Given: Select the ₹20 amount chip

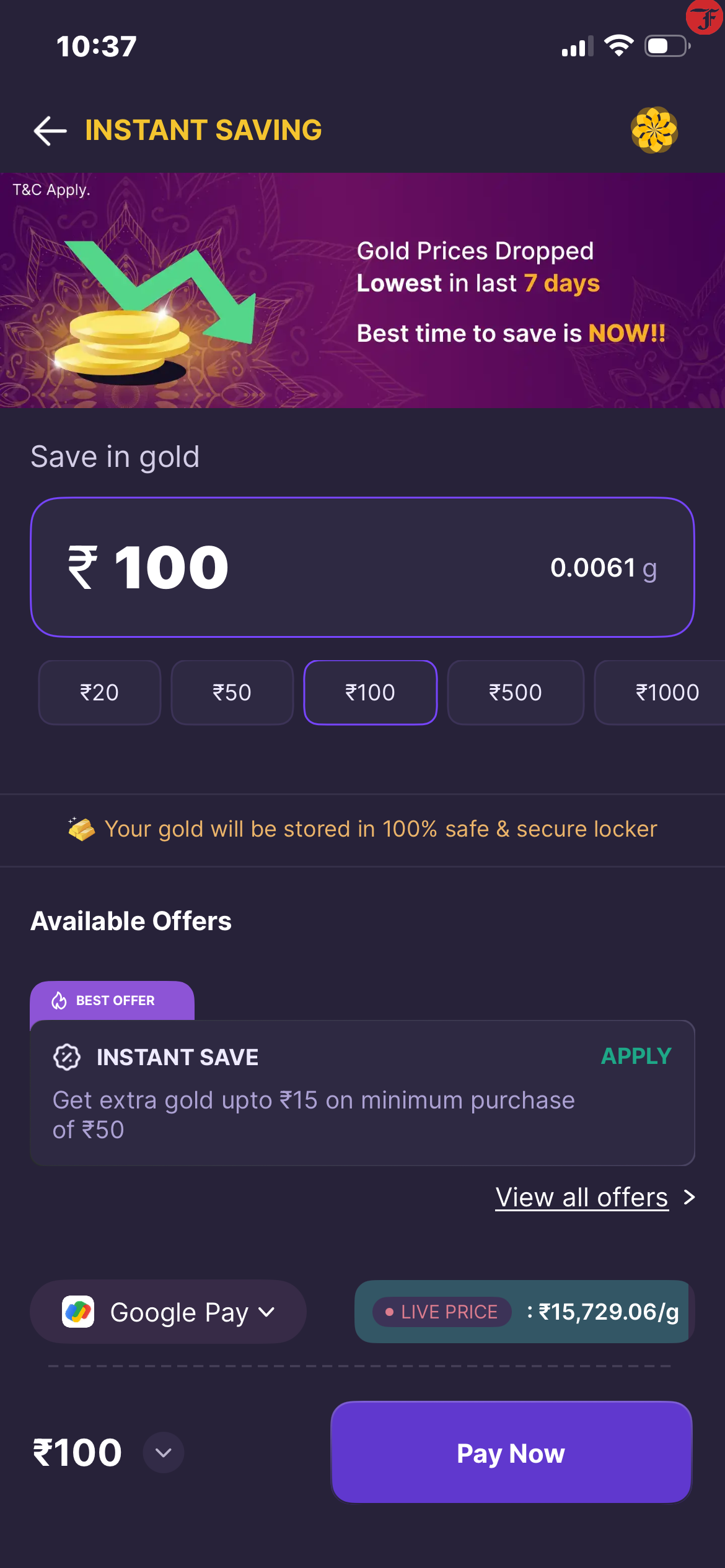Looking at the screenshot, I should pos(100,692).
